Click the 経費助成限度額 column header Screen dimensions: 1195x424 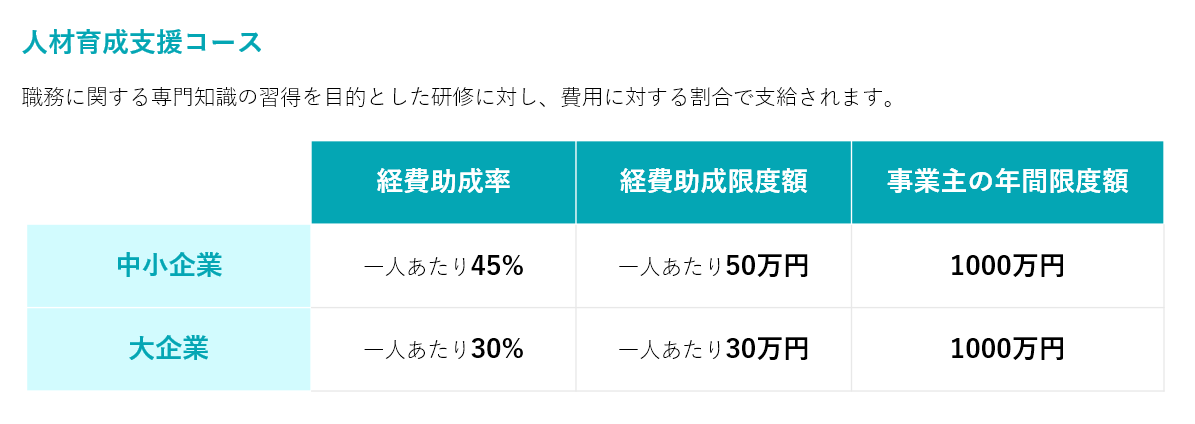(713, 182)
